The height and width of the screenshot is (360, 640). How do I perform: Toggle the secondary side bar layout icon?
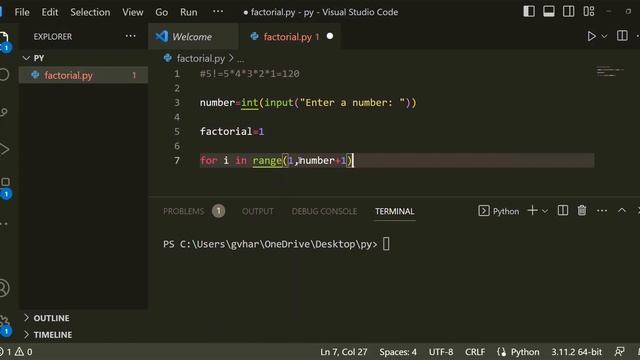(x=569, y=11)
